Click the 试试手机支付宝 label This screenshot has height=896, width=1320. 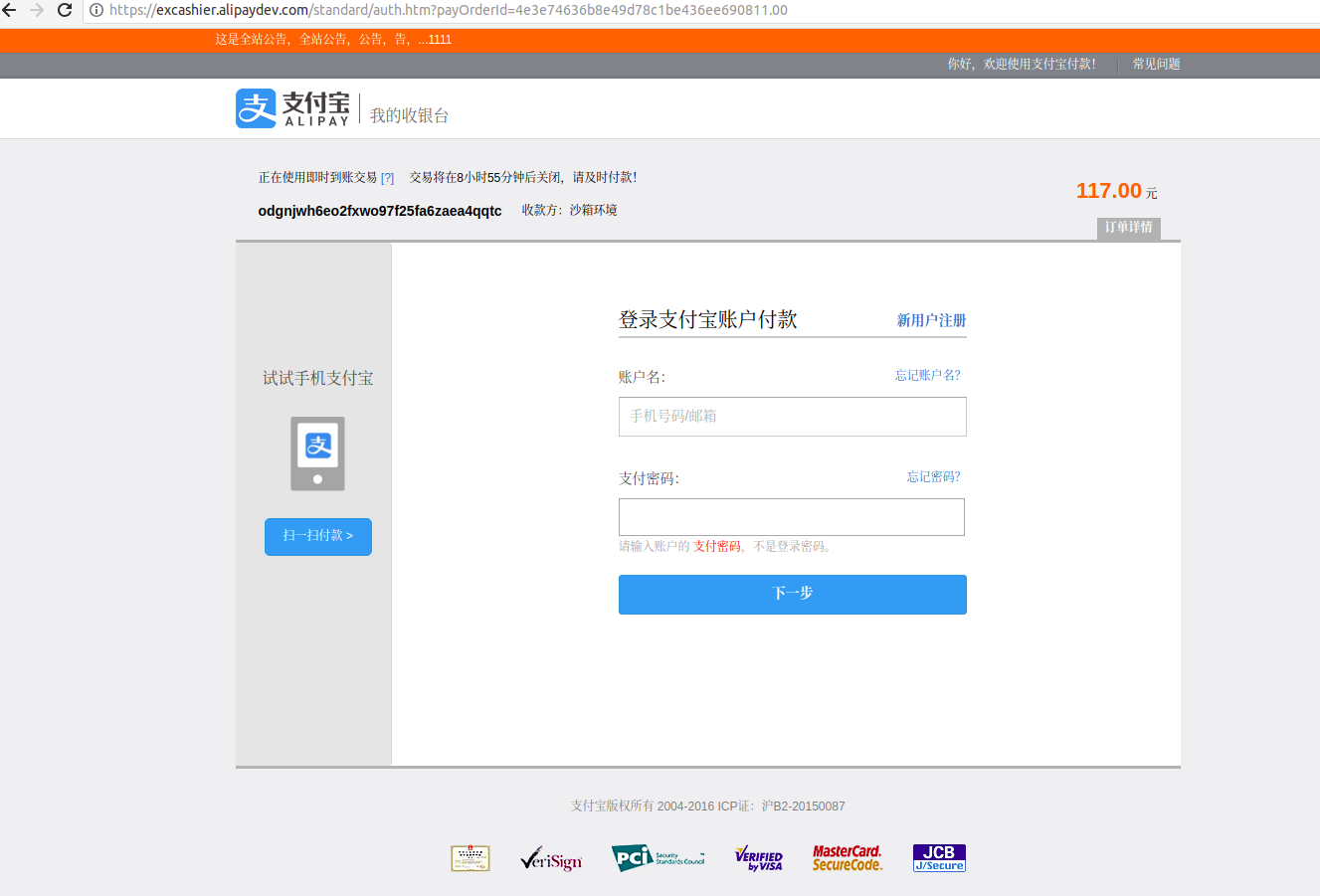(x=318, y=378)
